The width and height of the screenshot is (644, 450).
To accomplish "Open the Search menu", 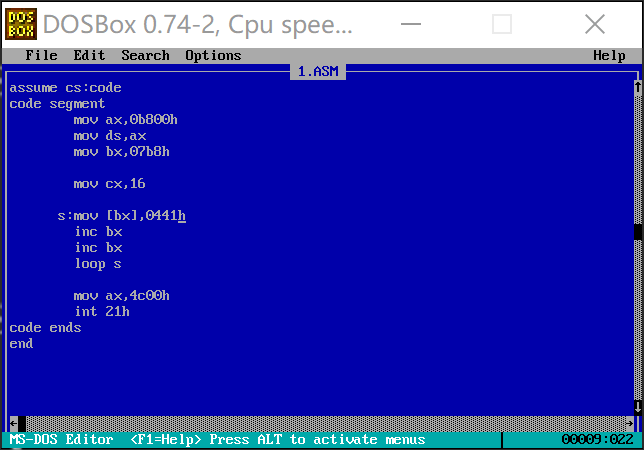I will pyautogui.click(x=145, y=56).
